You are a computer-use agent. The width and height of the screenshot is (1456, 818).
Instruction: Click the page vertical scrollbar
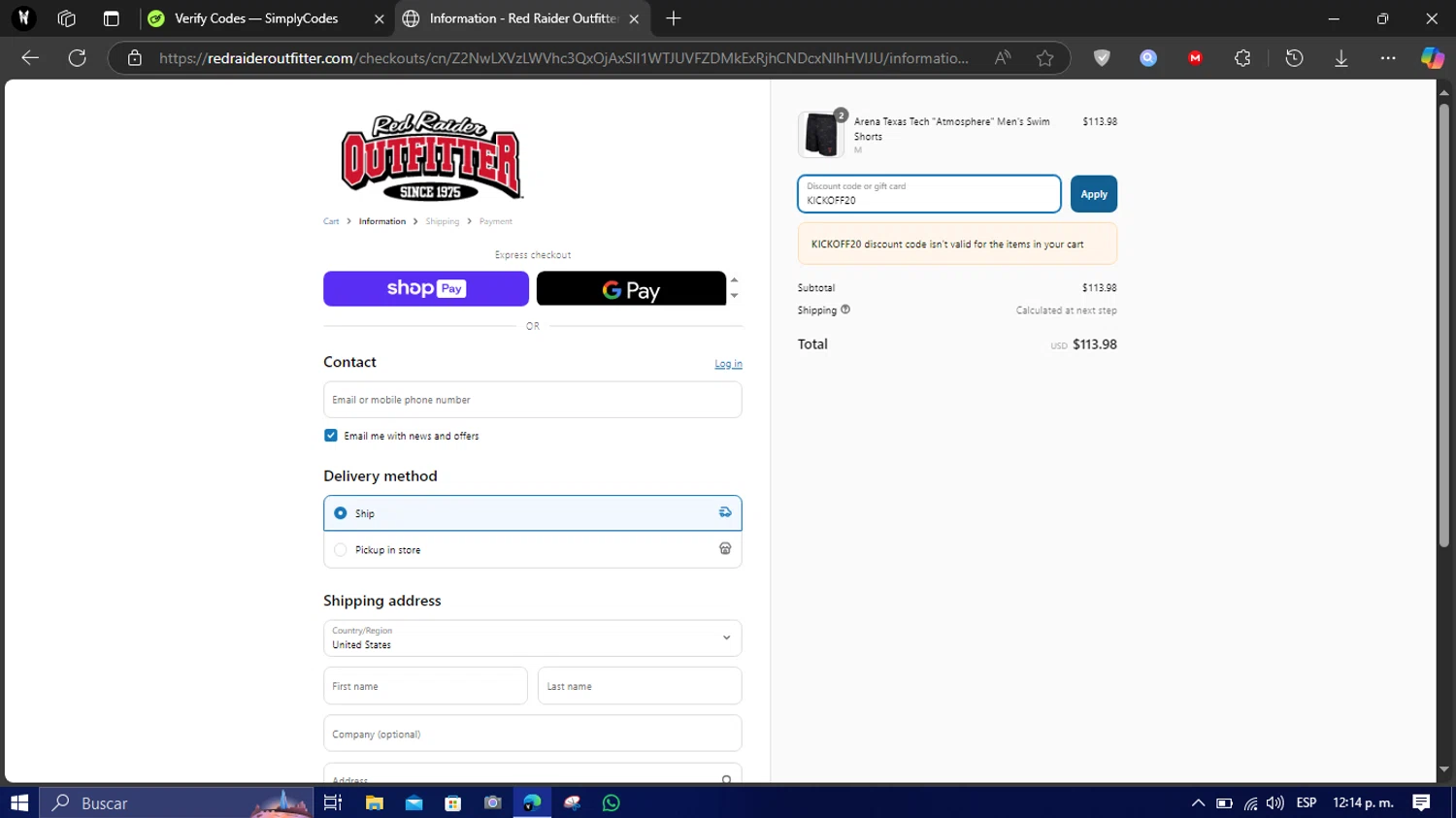(x=1443, y=325)
